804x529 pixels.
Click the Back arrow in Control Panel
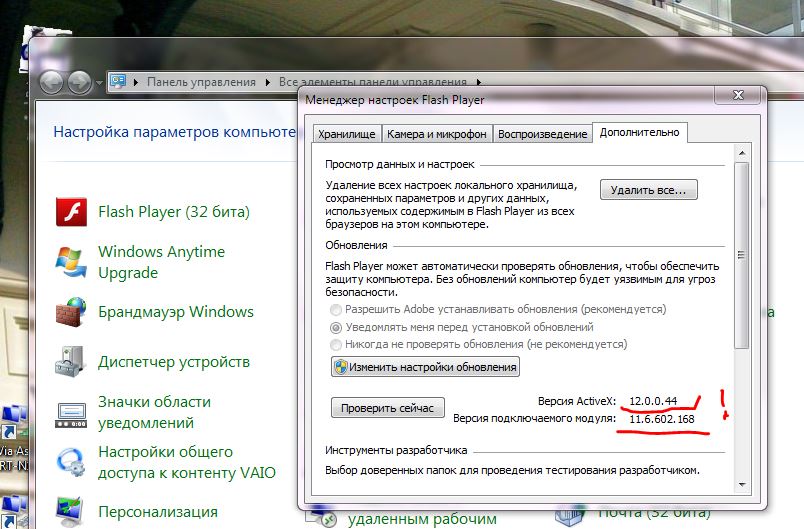click(x=51, y=82)
